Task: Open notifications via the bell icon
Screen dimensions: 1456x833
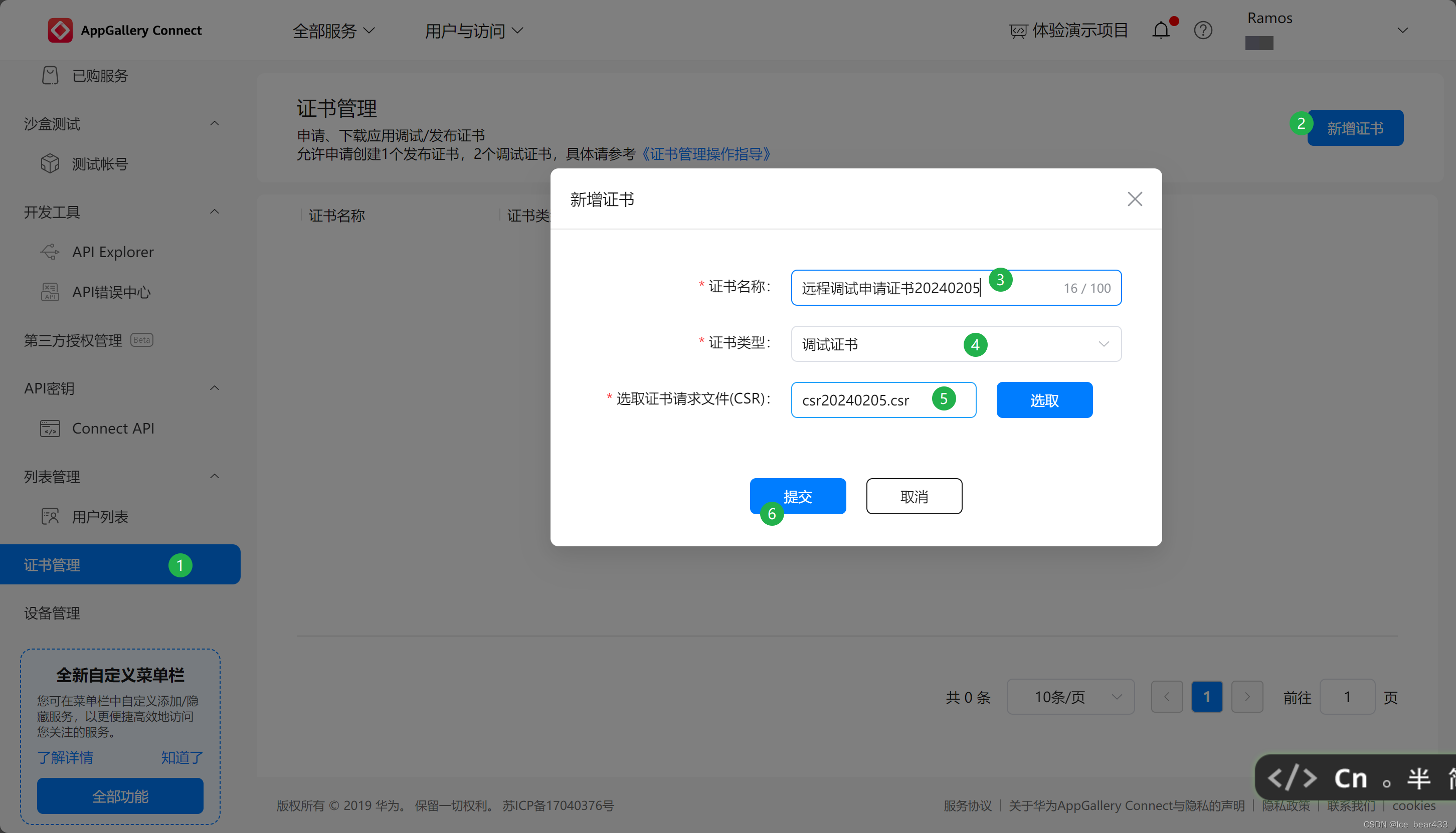Action: [1162, 30]
